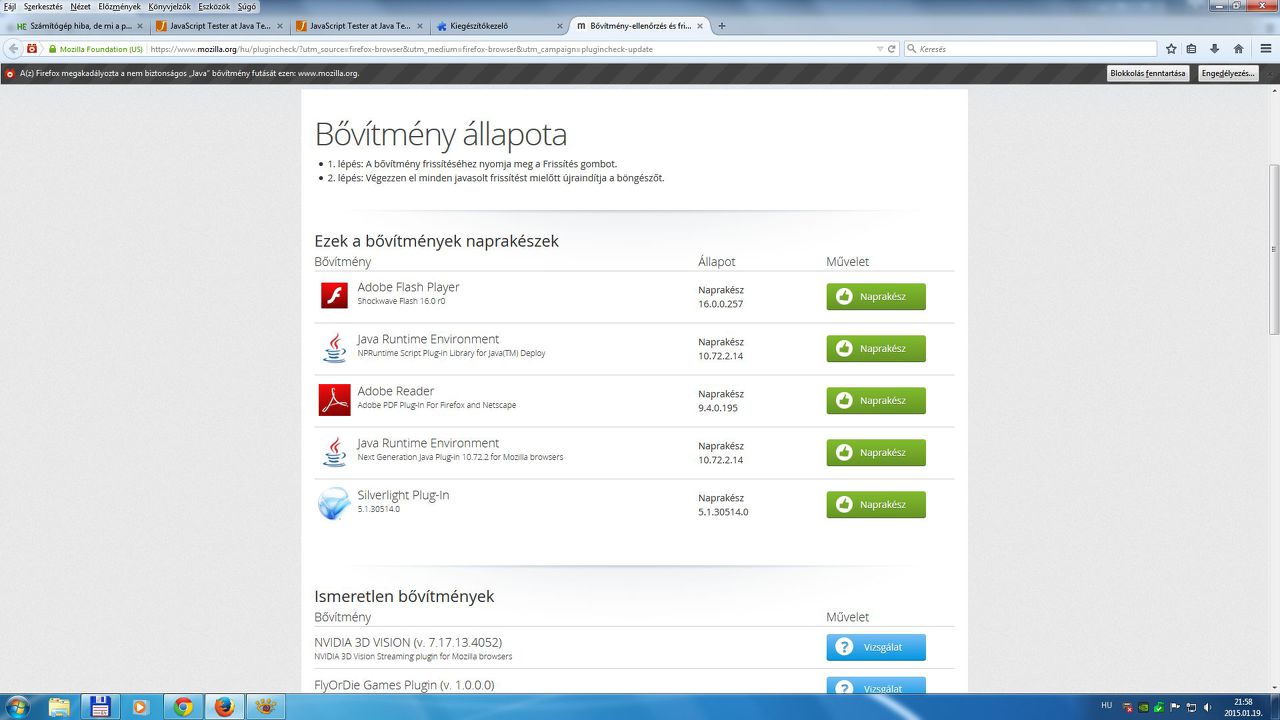This screenshot has width=1280, height=720.
Task: Click Naprakész button for NPRuntime Java plugin
Action: tap(876, 348)
